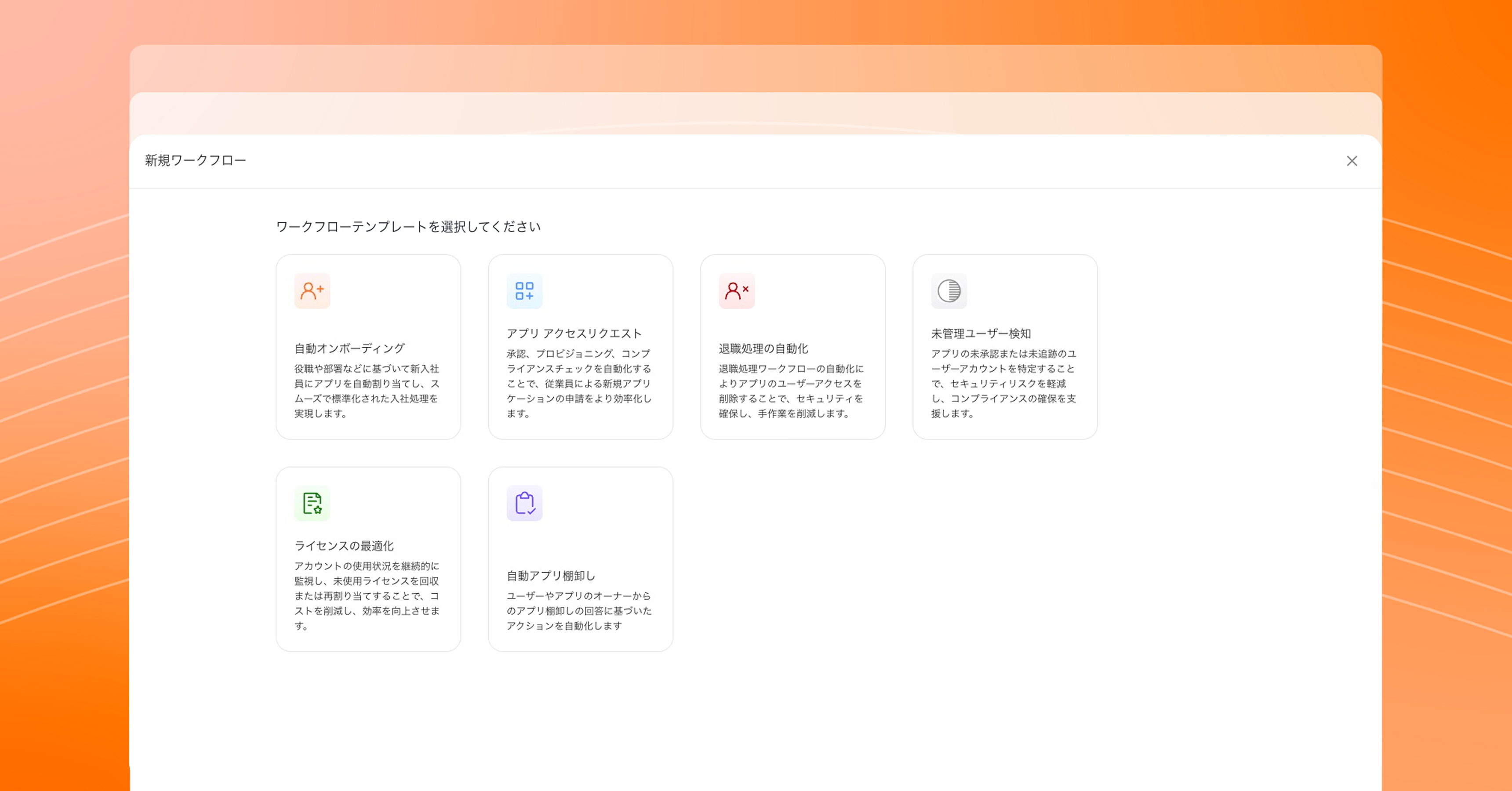1512x791 pixels.
Task: Select the ライセンスの最適化 template title
Action: click(x=344, y=546)
